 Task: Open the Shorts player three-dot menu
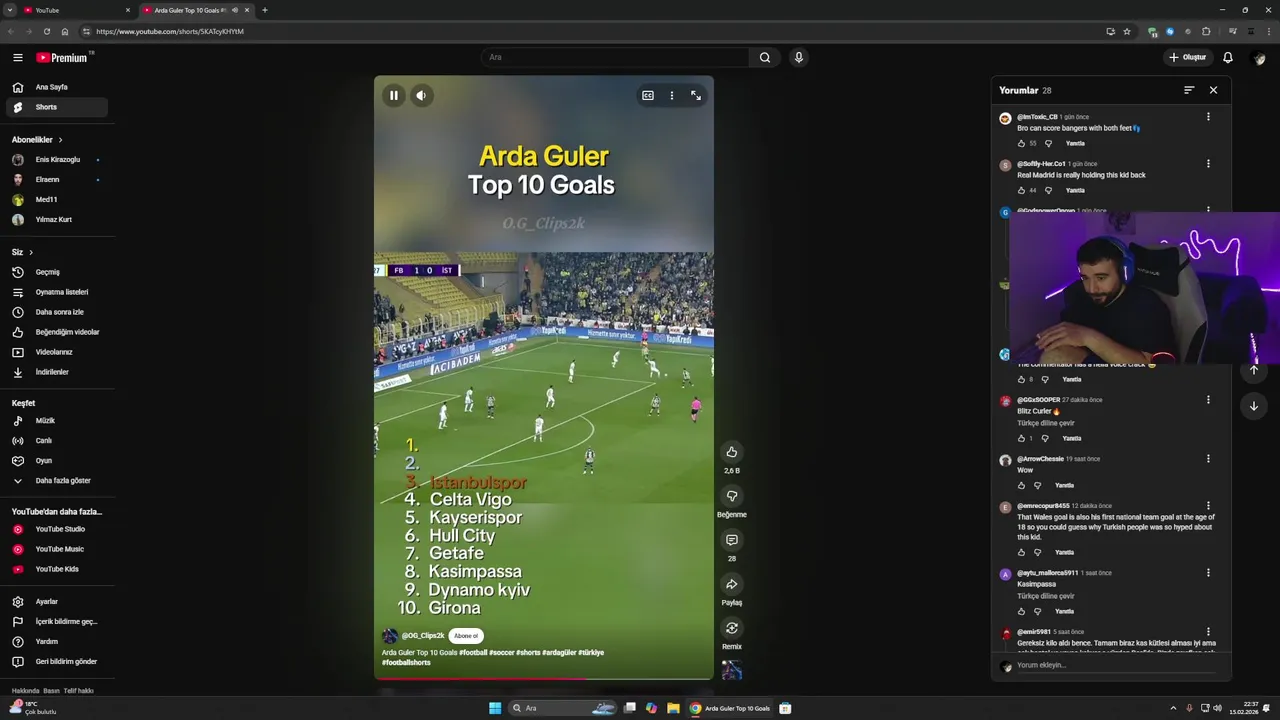[x=672, y=96]
